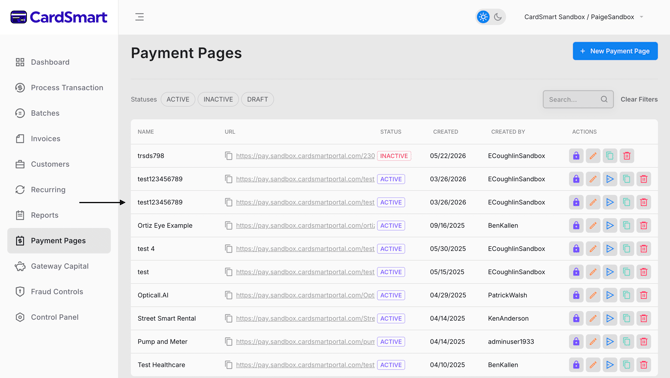Edit the Ortiz Eye Example page
The width and height of the screenshot is (670, 378).
593,226
